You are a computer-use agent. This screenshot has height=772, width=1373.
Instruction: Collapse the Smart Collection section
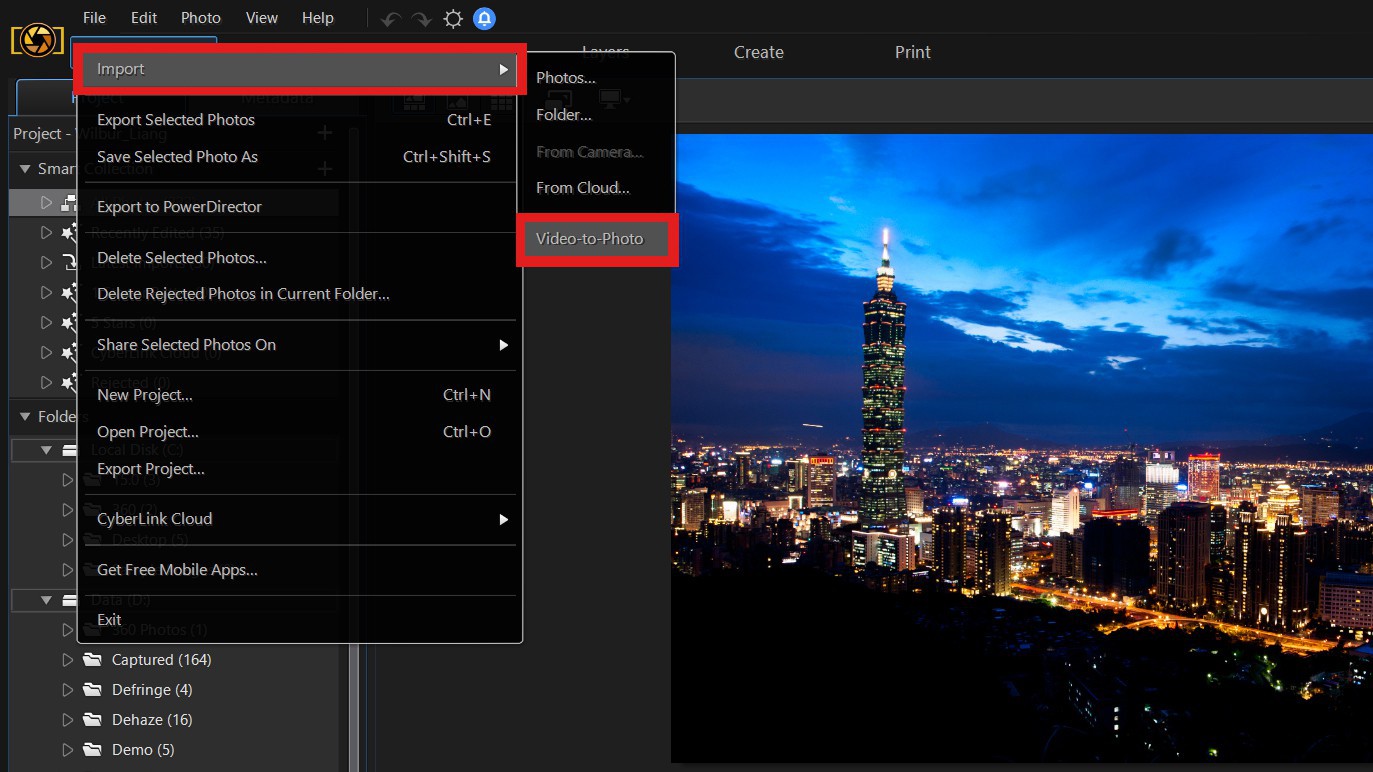[x=25, y=169]
